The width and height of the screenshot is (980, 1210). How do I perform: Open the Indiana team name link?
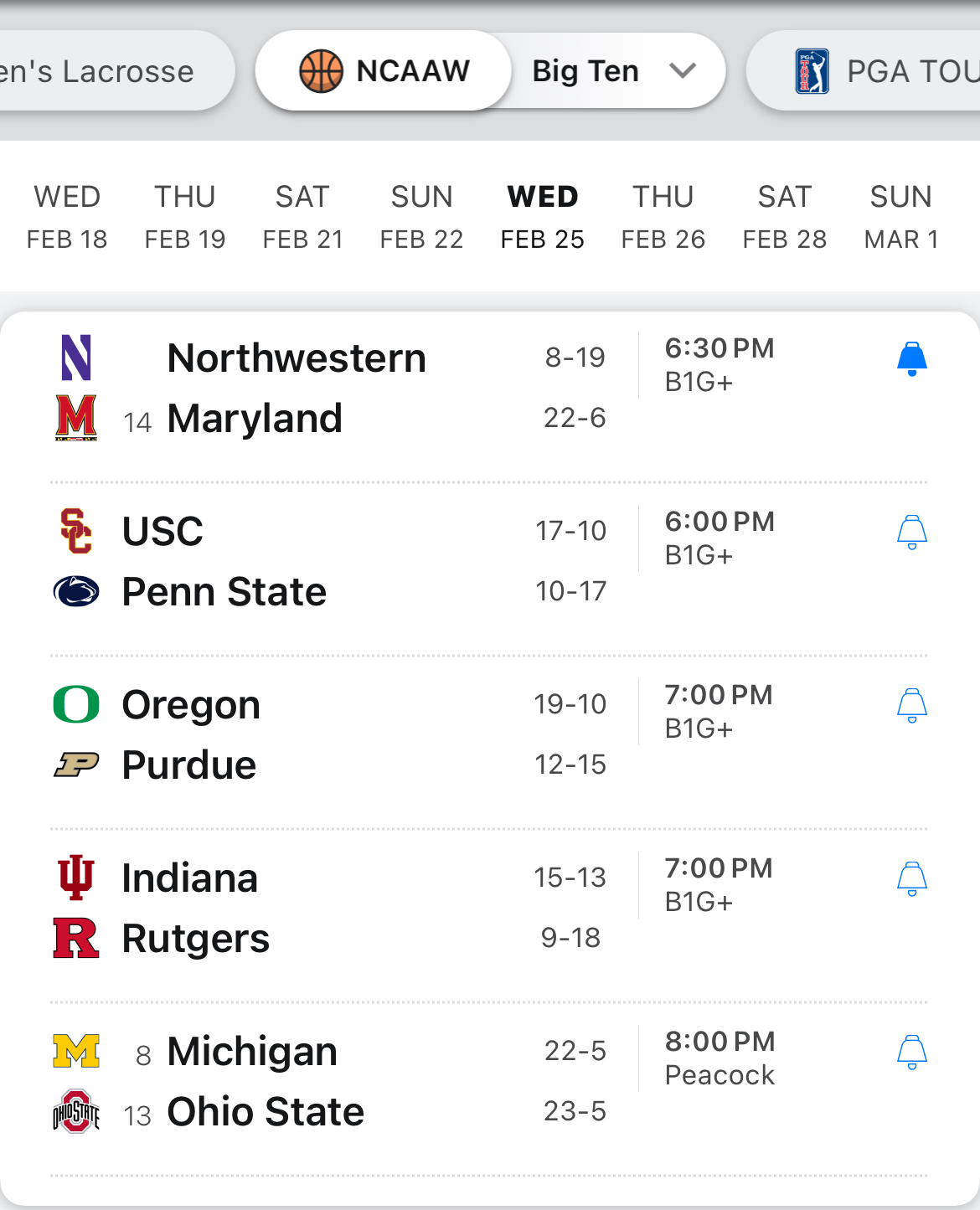pos(190,878)
